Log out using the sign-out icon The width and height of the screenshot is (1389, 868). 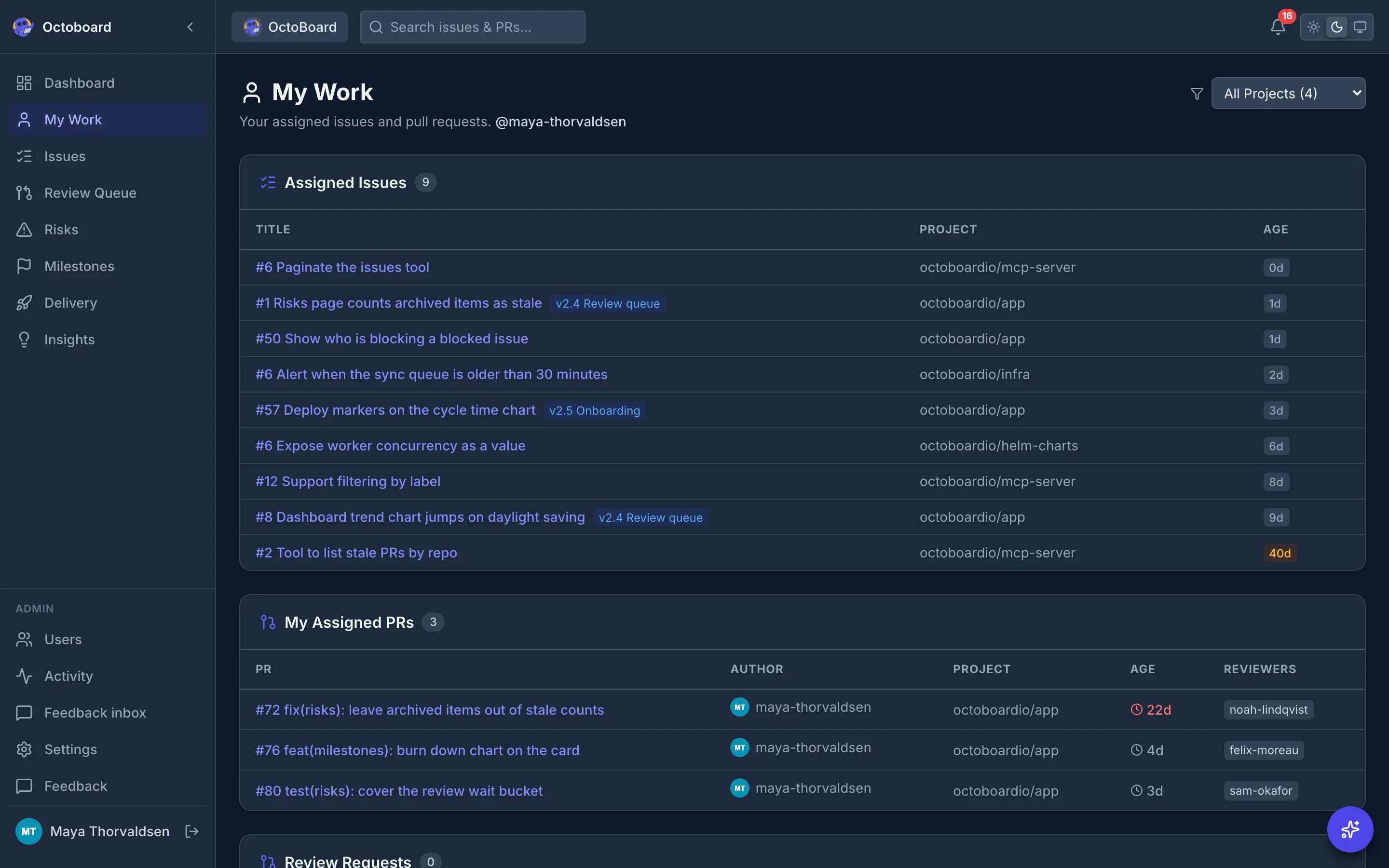[191, 831]
